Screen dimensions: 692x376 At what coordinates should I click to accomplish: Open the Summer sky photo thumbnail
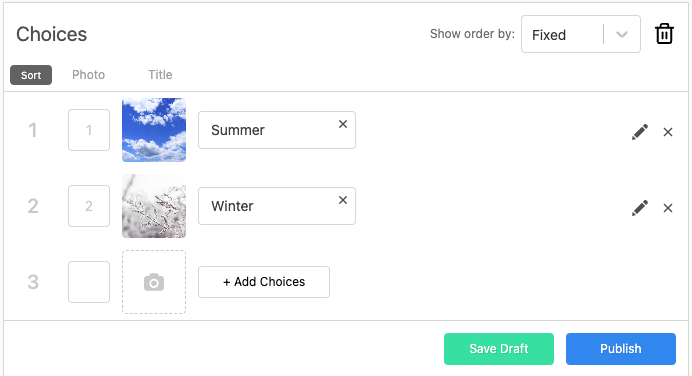click(x=154, y=130)
